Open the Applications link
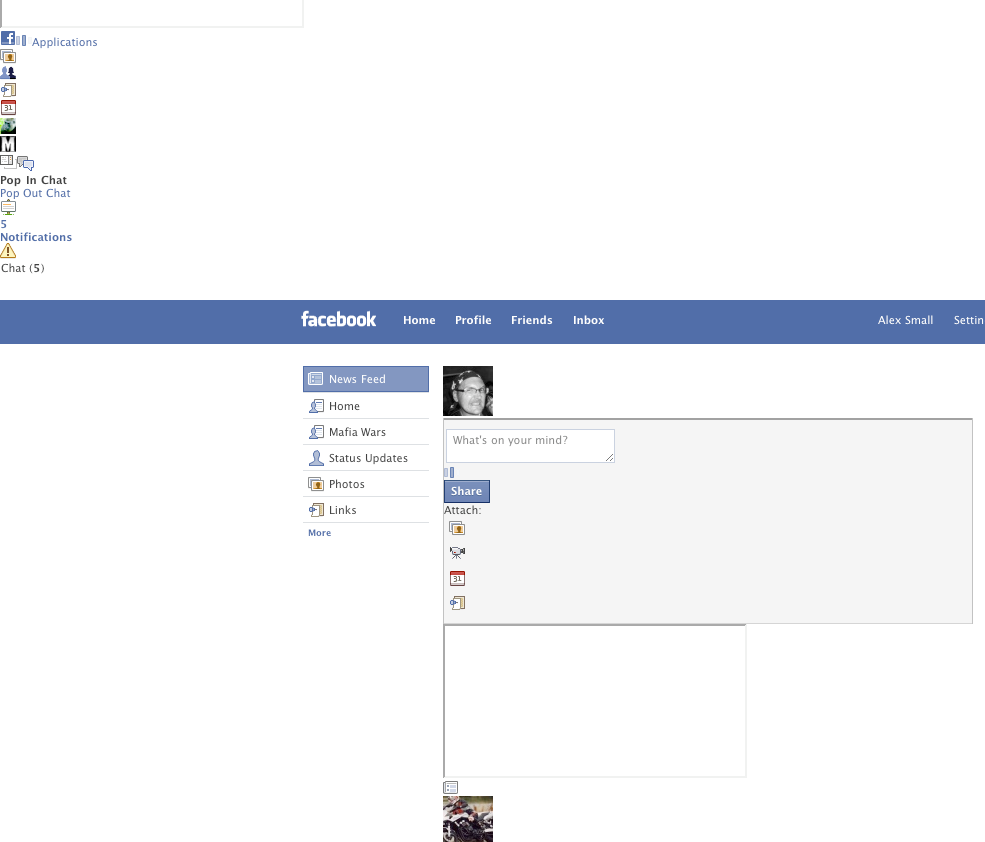The height and width of the screenshot is (842, 985). click(65, 42)
